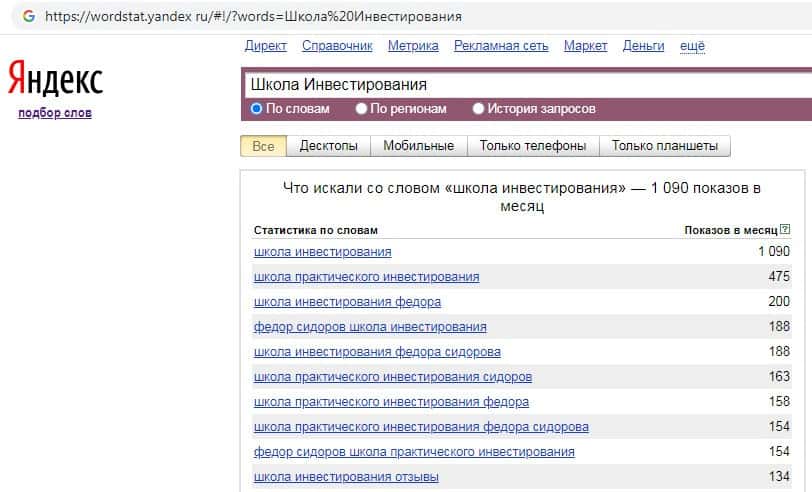812x492 pixels.
Task: Select the По регионам radio button
Action: point(362,109)
